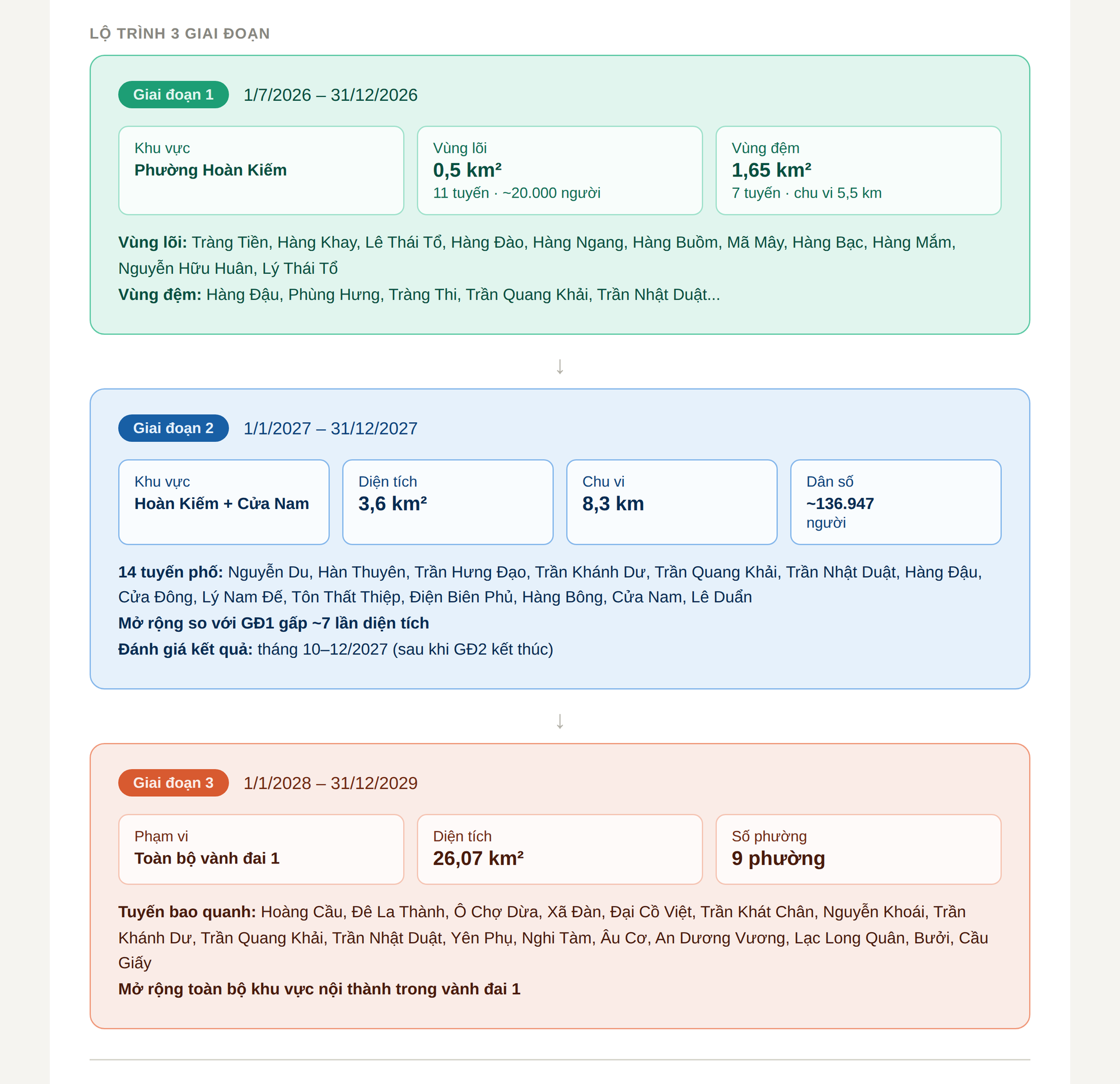The image size is (1120, 1084).
Task: Click the Diện tích 26,07 km² card
Action: 559,849
